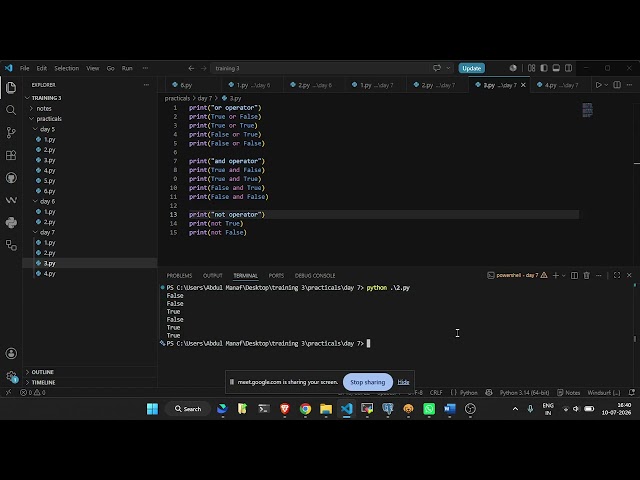
Task: Open the Windsurf panel icon
Action: coord(11,200)
